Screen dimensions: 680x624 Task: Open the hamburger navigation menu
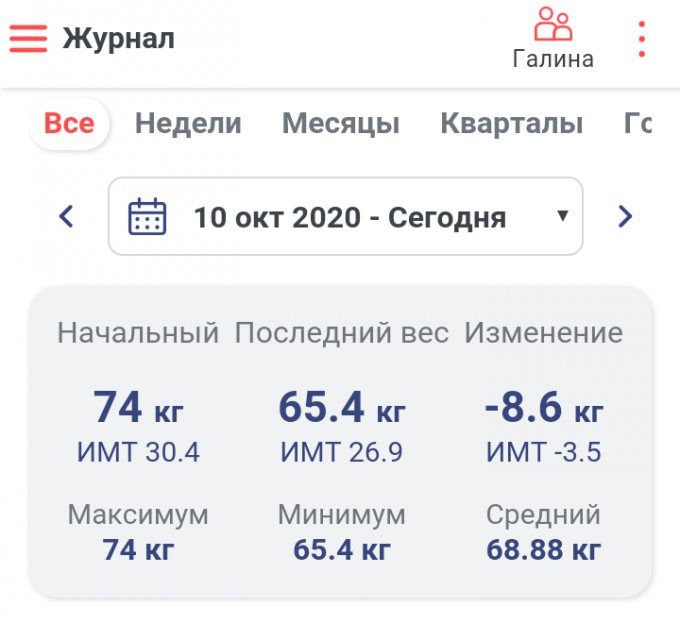(29, 39)
